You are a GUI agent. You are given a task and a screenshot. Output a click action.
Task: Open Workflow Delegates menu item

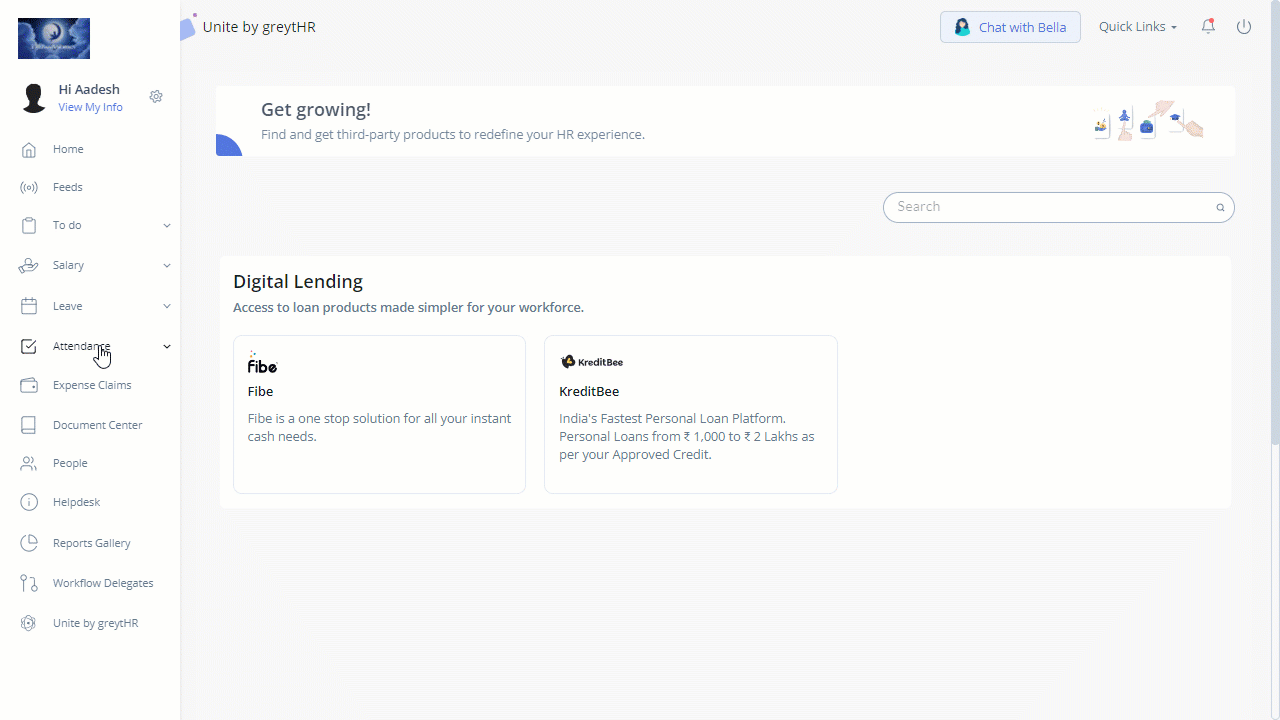(103, 583)
